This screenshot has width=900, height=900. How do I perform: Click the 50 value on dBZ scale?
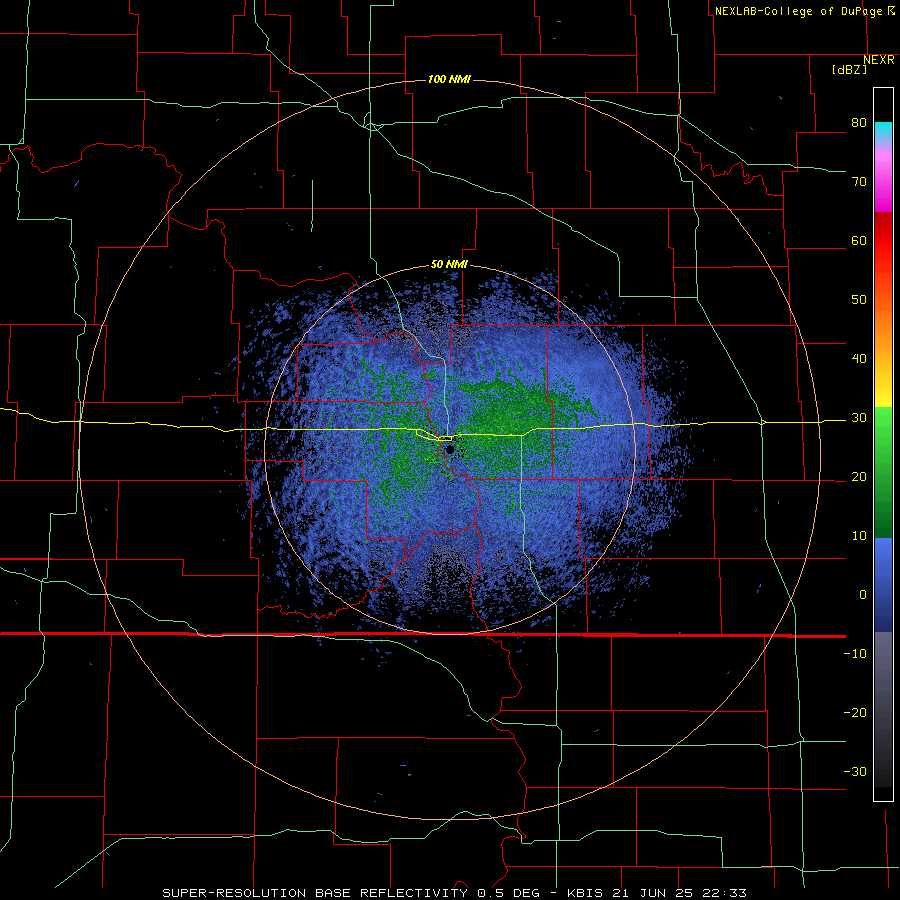[859, 300]
